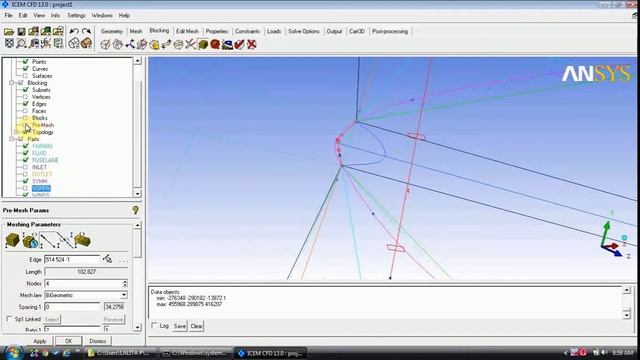Enable the Surfaces checkbox in tree

coord(26,76)
